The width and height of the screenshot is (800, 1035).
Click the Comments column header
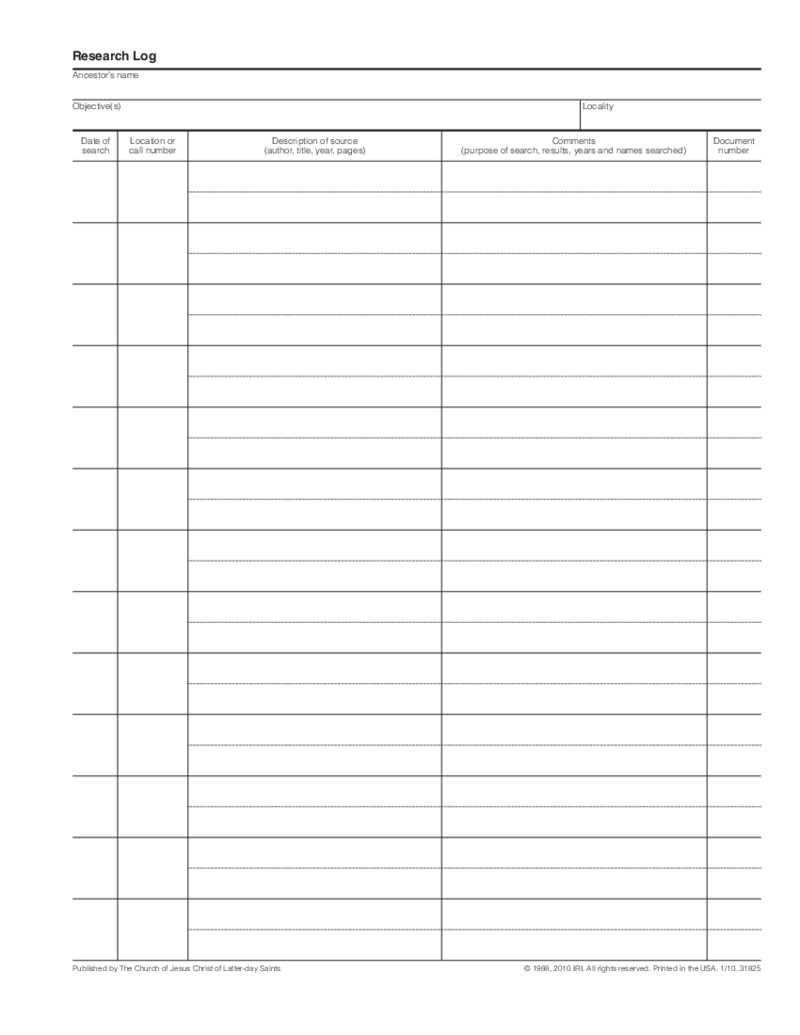574,146
